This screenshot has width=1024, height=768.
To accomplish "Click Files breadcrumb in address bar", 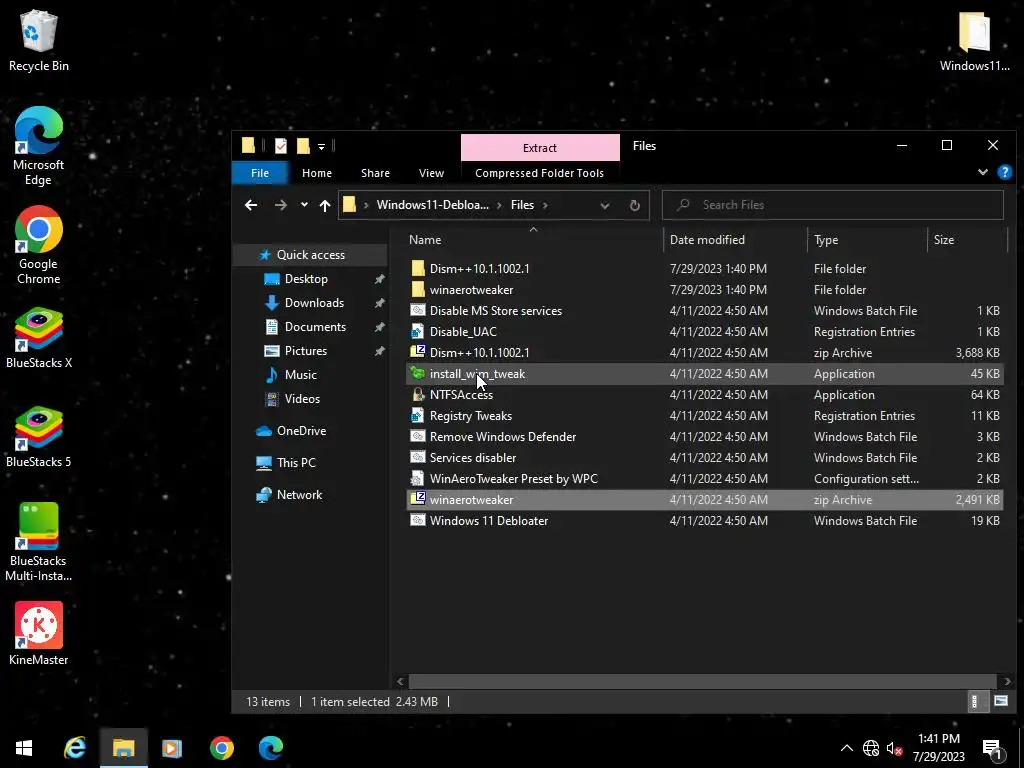I will [522, 205].
